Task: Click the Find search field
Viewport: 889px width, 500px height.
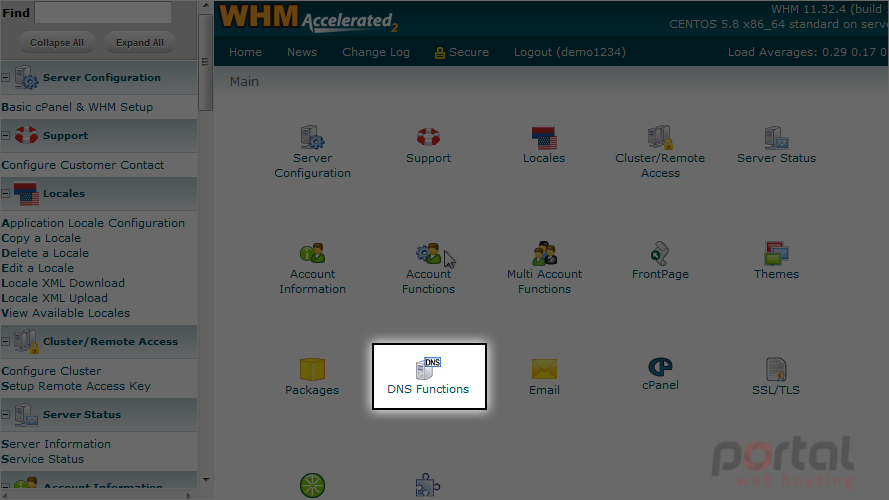Action: (103, 12)
